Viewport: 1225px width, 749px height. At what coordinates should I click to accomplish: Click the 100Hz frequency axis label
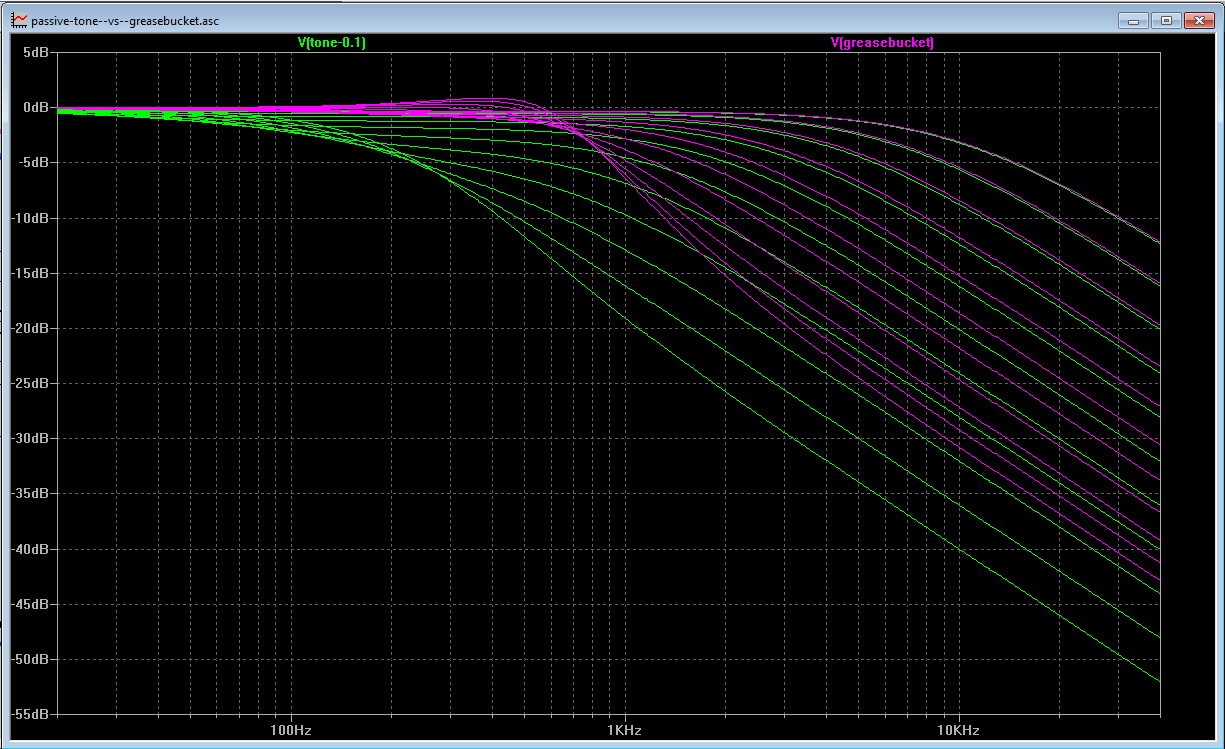pyautogui.click(x=291, y=731)
